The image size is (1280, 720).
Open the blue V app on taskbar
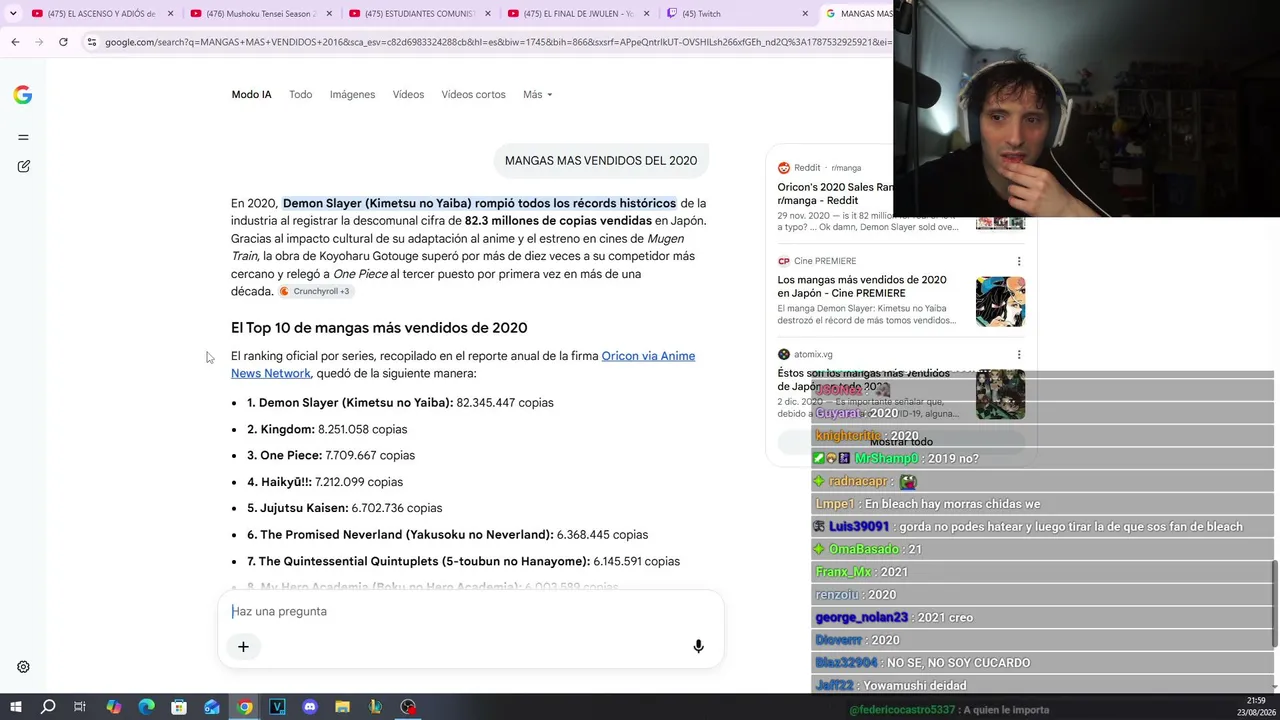pyautogui.click(x=277, y=707)
